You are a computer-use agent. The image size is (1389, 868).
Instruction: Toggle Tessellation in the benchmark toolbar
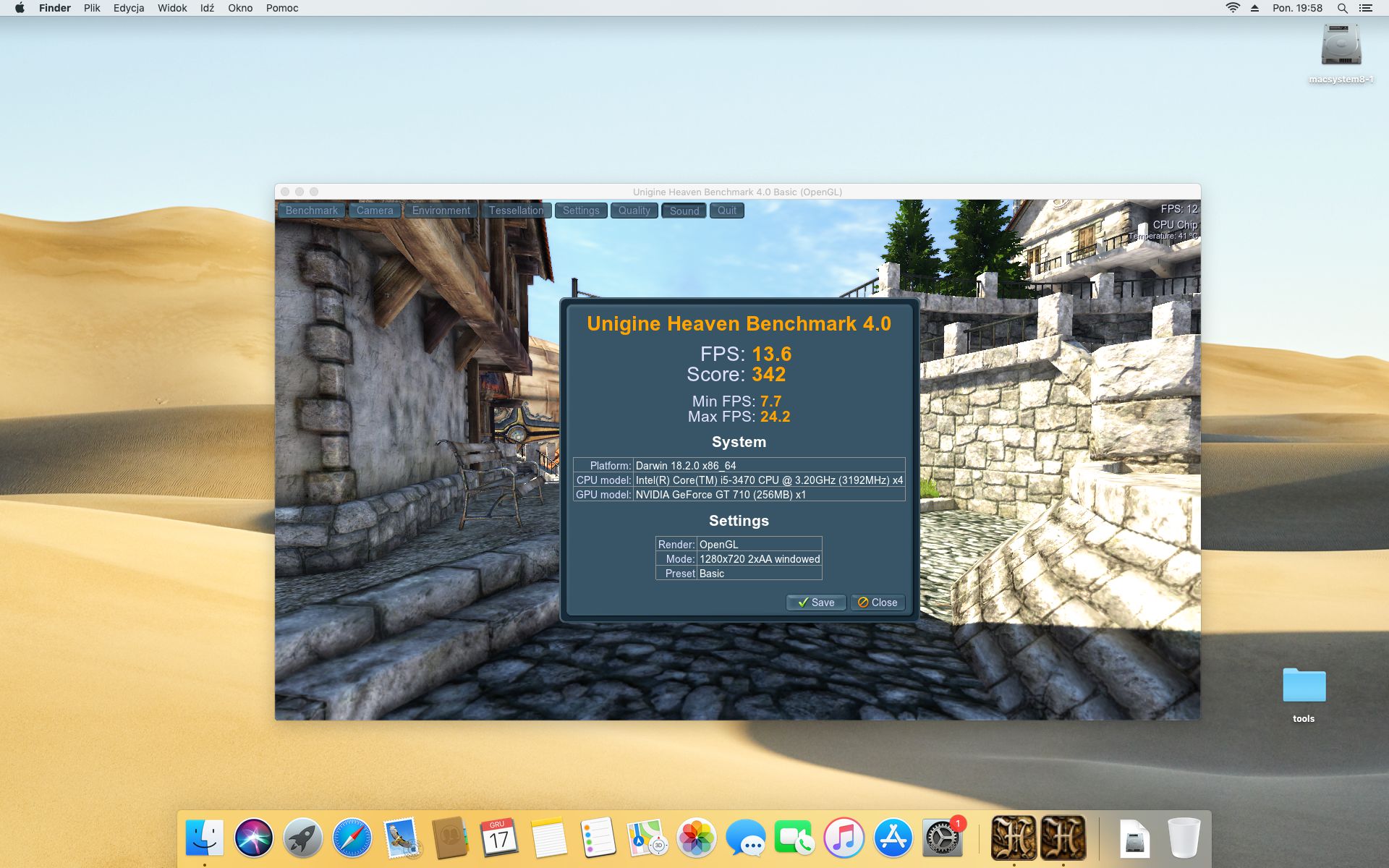pyautogui.click(x=516, y=210)
